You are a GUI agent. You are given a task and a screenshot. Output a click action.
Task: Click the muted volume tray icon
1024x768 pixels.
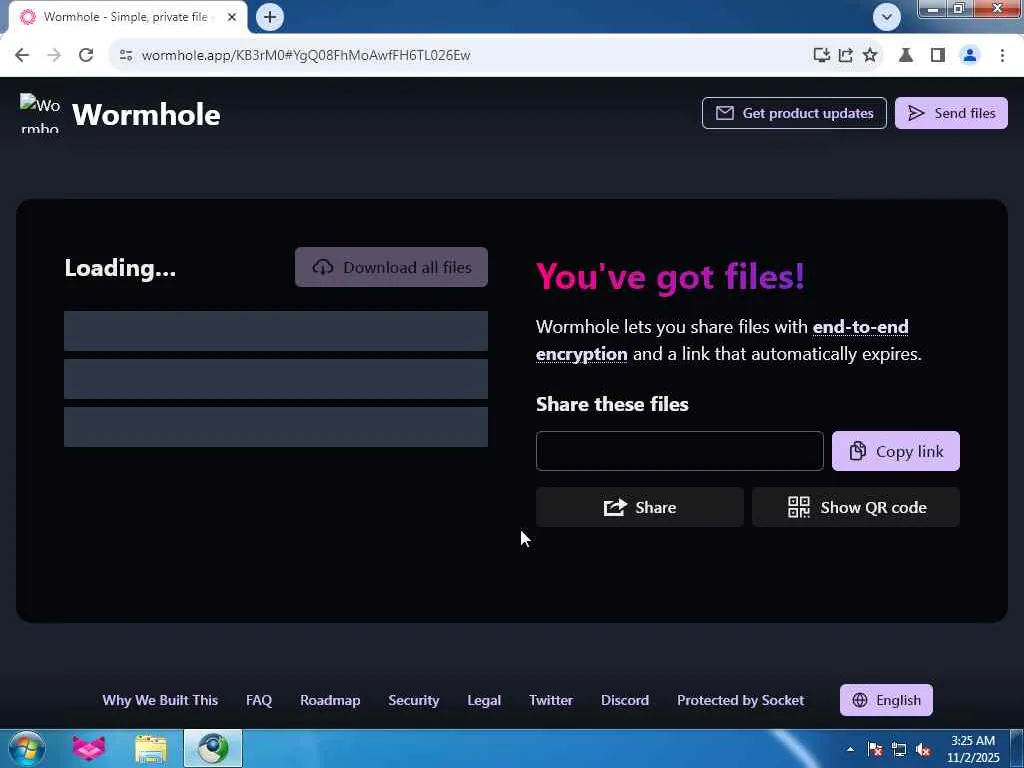923,749
